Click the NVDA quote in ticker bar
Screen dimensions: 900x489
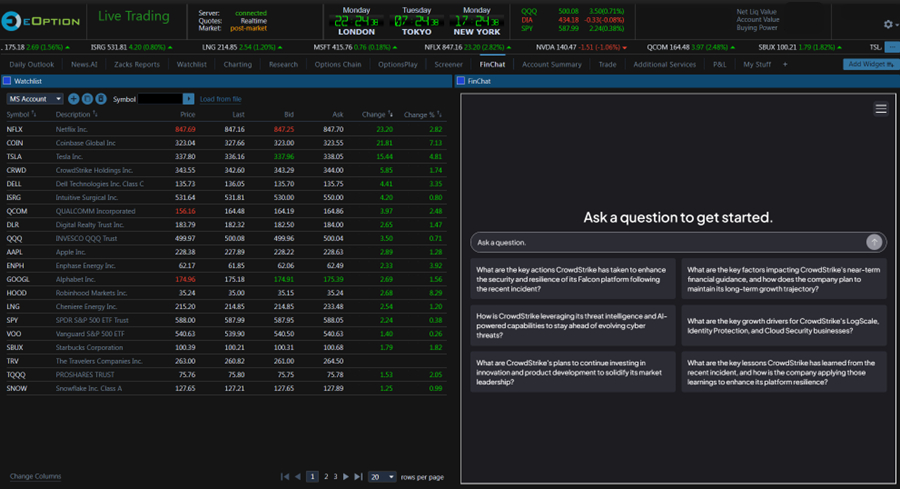coord(581,47)
